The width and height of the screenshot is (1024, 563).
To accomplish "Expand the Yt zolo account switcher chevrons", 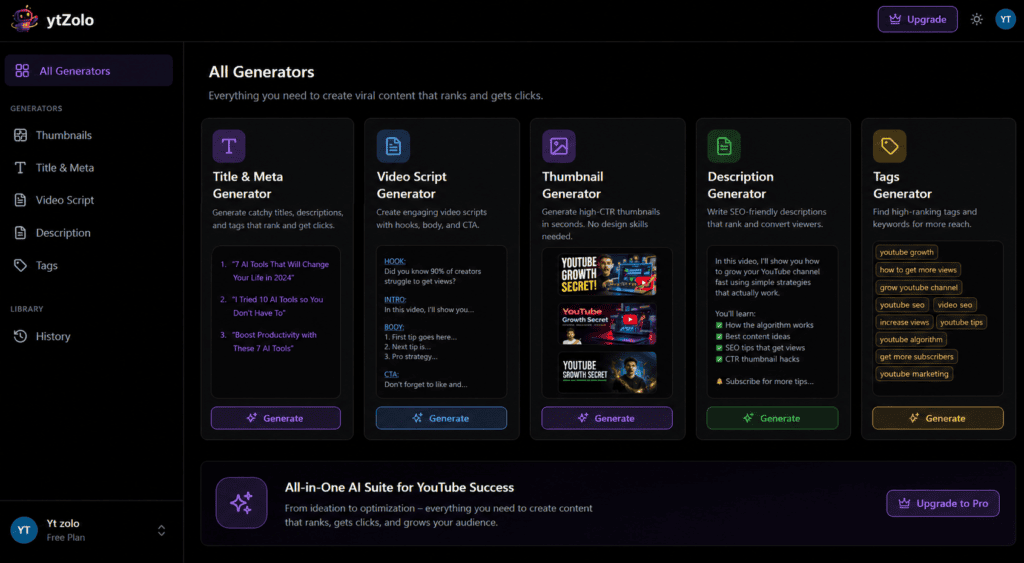I will point(161,530).
